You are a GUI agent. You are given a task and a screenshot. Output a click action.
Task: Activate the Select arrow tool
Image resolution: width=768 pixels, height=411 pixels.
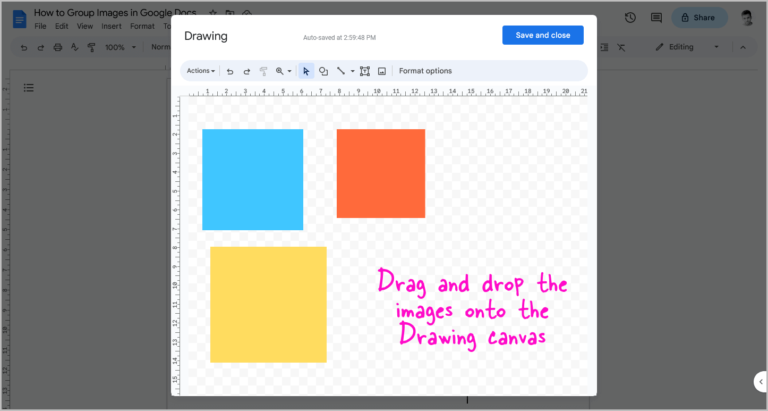[306, 71]
